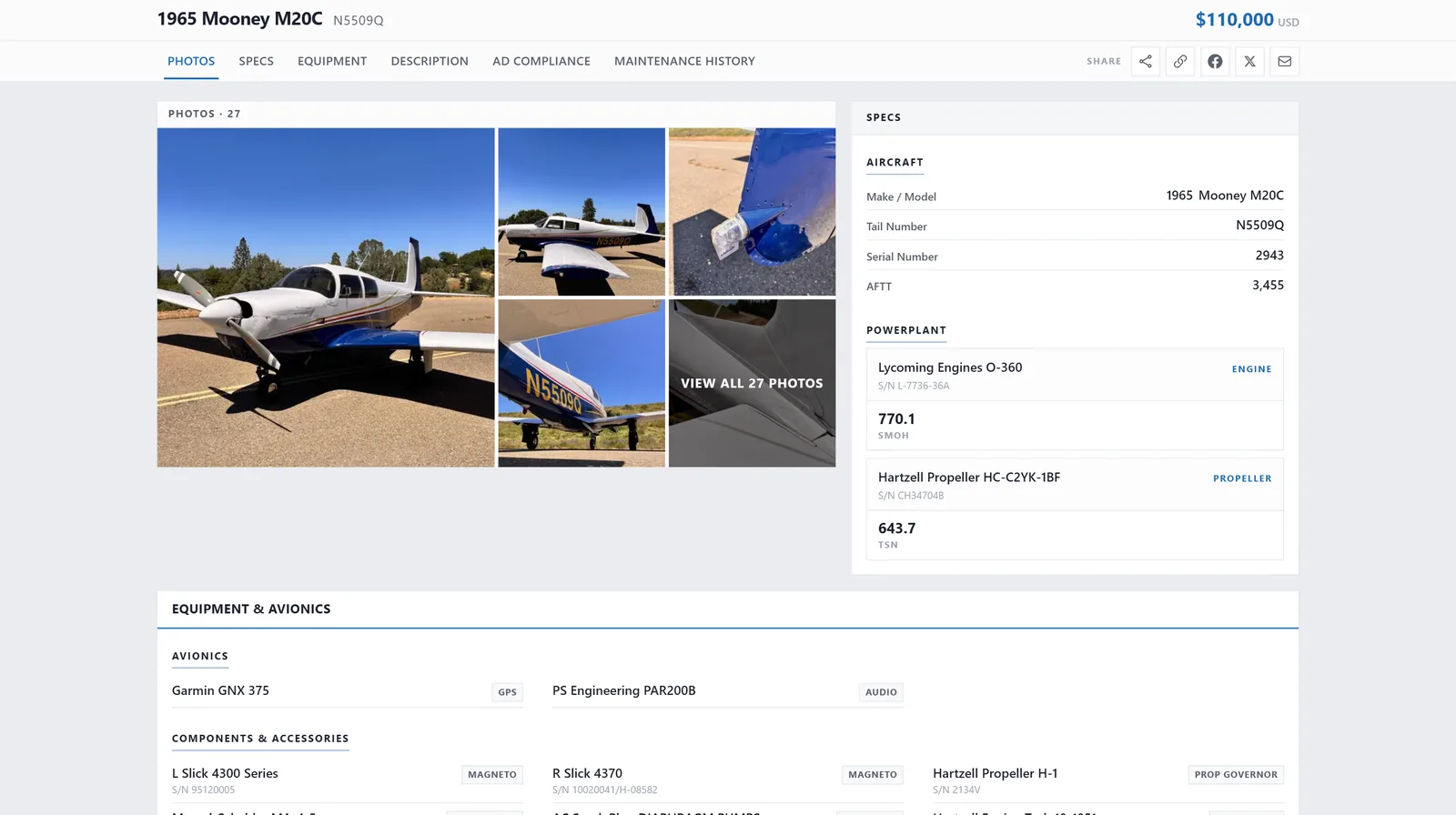Click the Aircraft section heading
This screenshot has width=1456, height=815.
pos(895,162)
